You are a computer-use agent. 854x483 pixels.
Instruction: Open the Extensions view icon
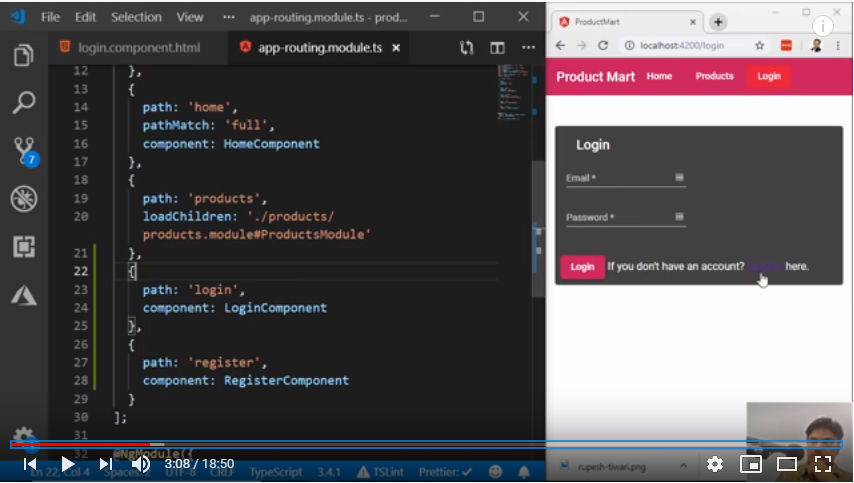coord(24,246)
